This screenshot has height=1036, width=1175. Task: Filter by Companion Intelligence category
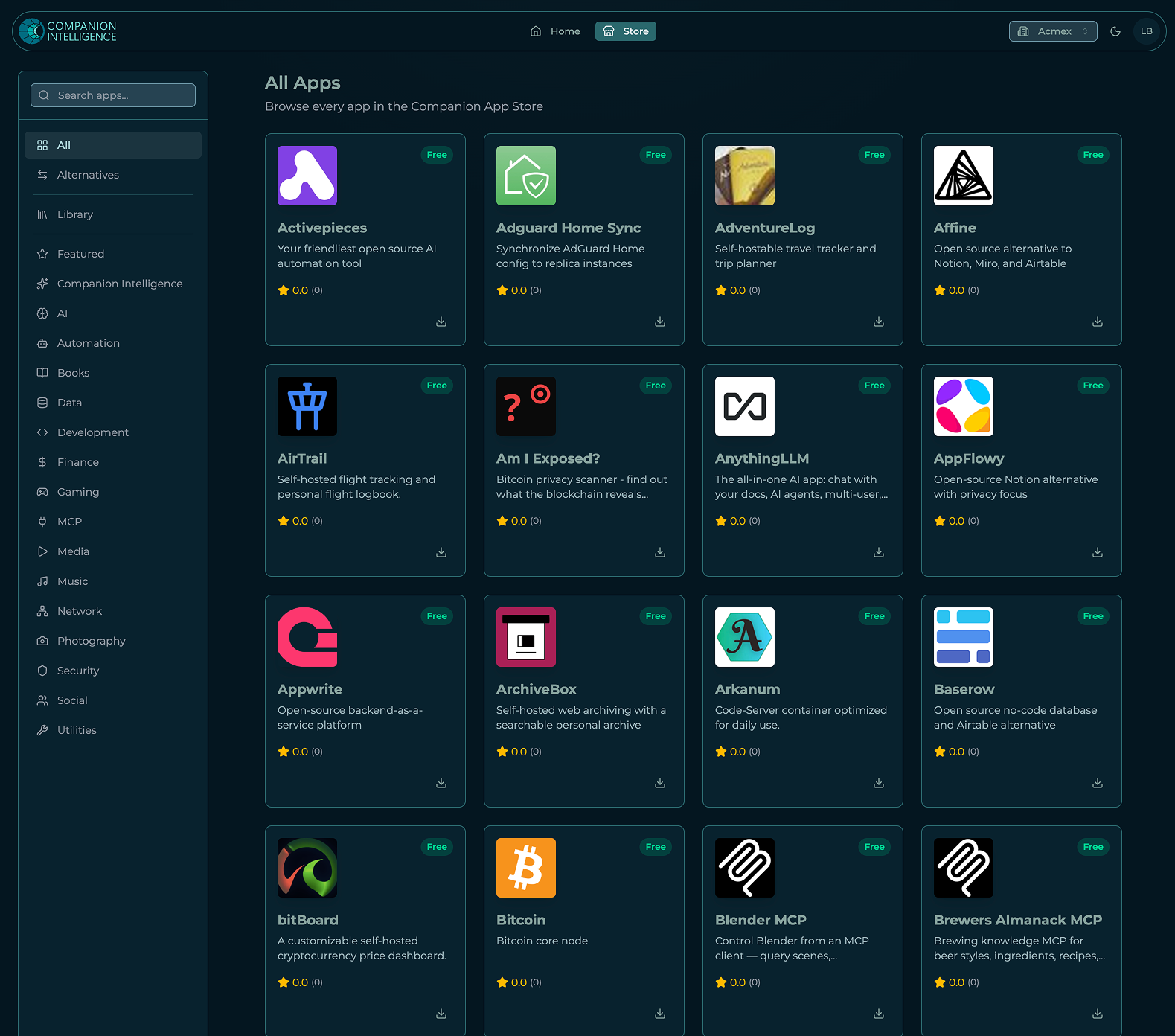point(113,284)
